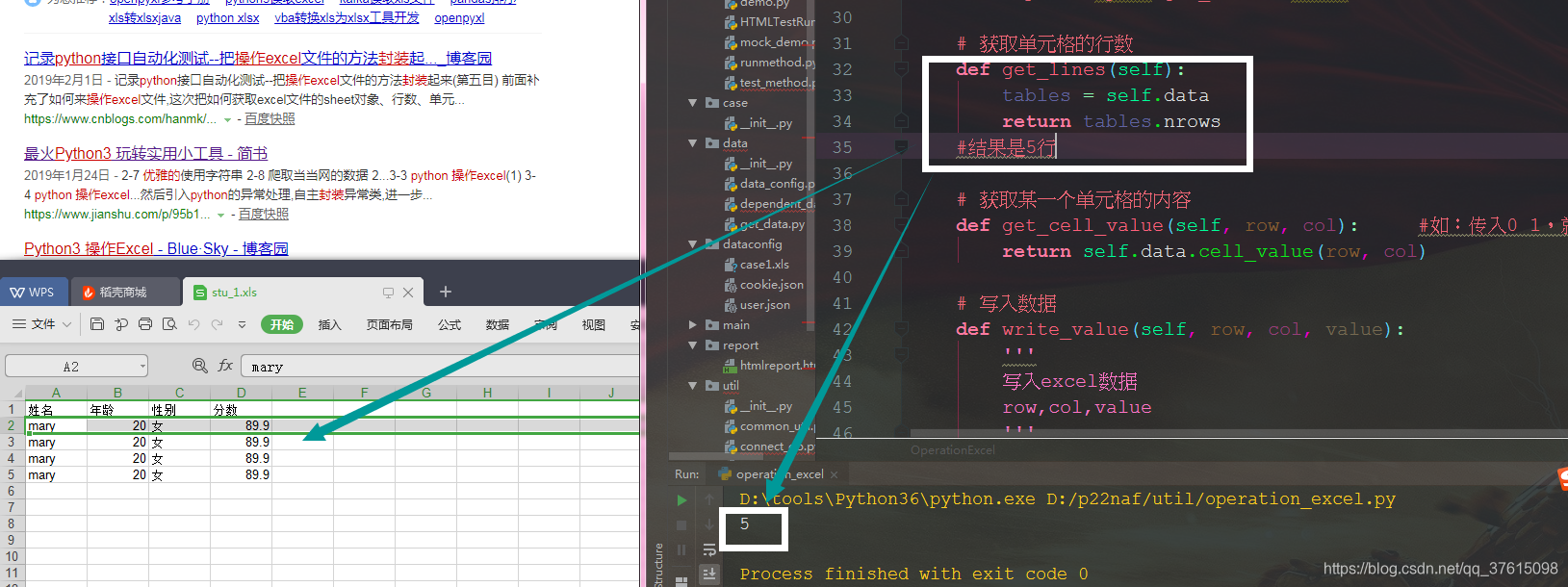Open the 最火Python3 玩转实用小工具 result
Image resolution: width=1568 pixels, height=587 pixels.
coord(145,153)
